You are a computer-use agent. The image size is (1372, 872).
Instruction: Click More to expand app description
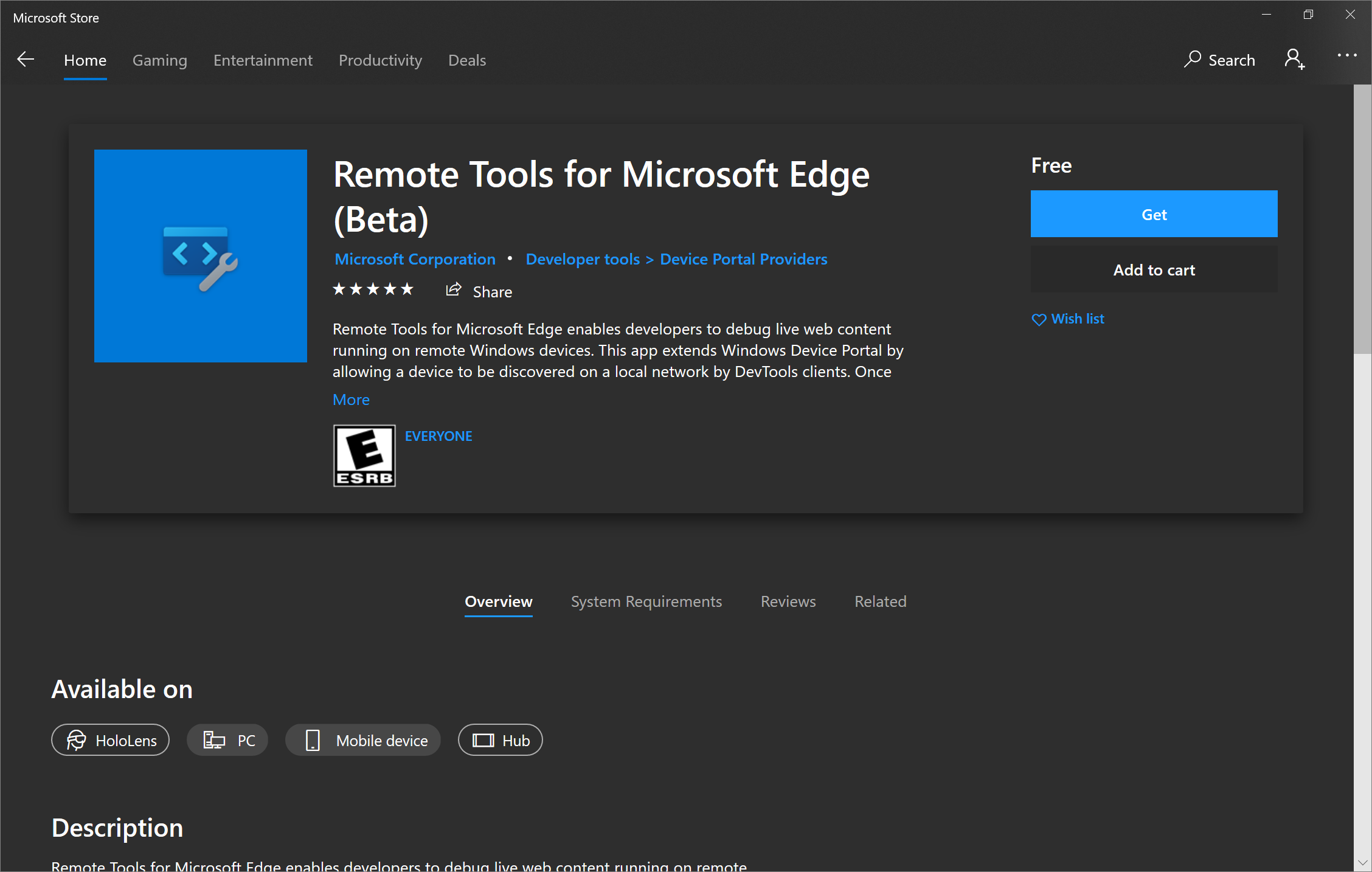coord(352,399)
